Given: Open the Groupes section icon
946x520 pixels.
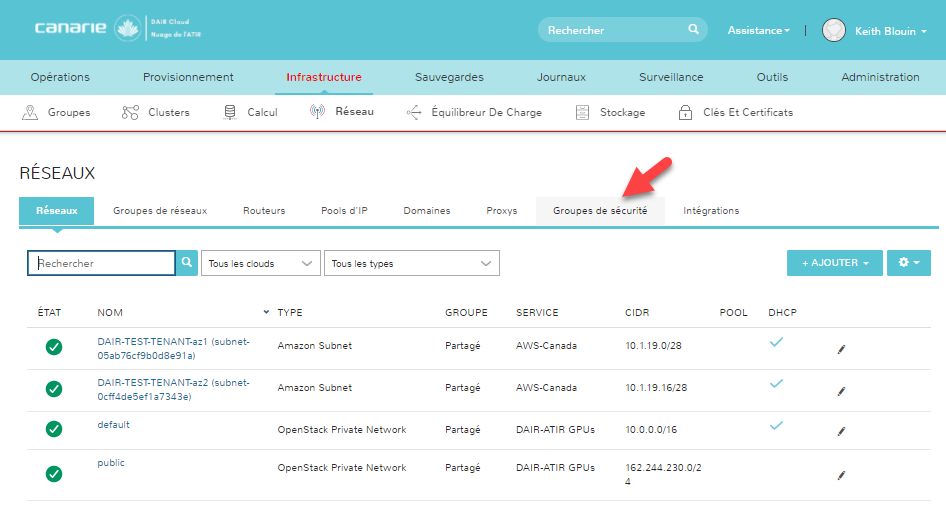Looking at the screenshot, I should point(31,112).
